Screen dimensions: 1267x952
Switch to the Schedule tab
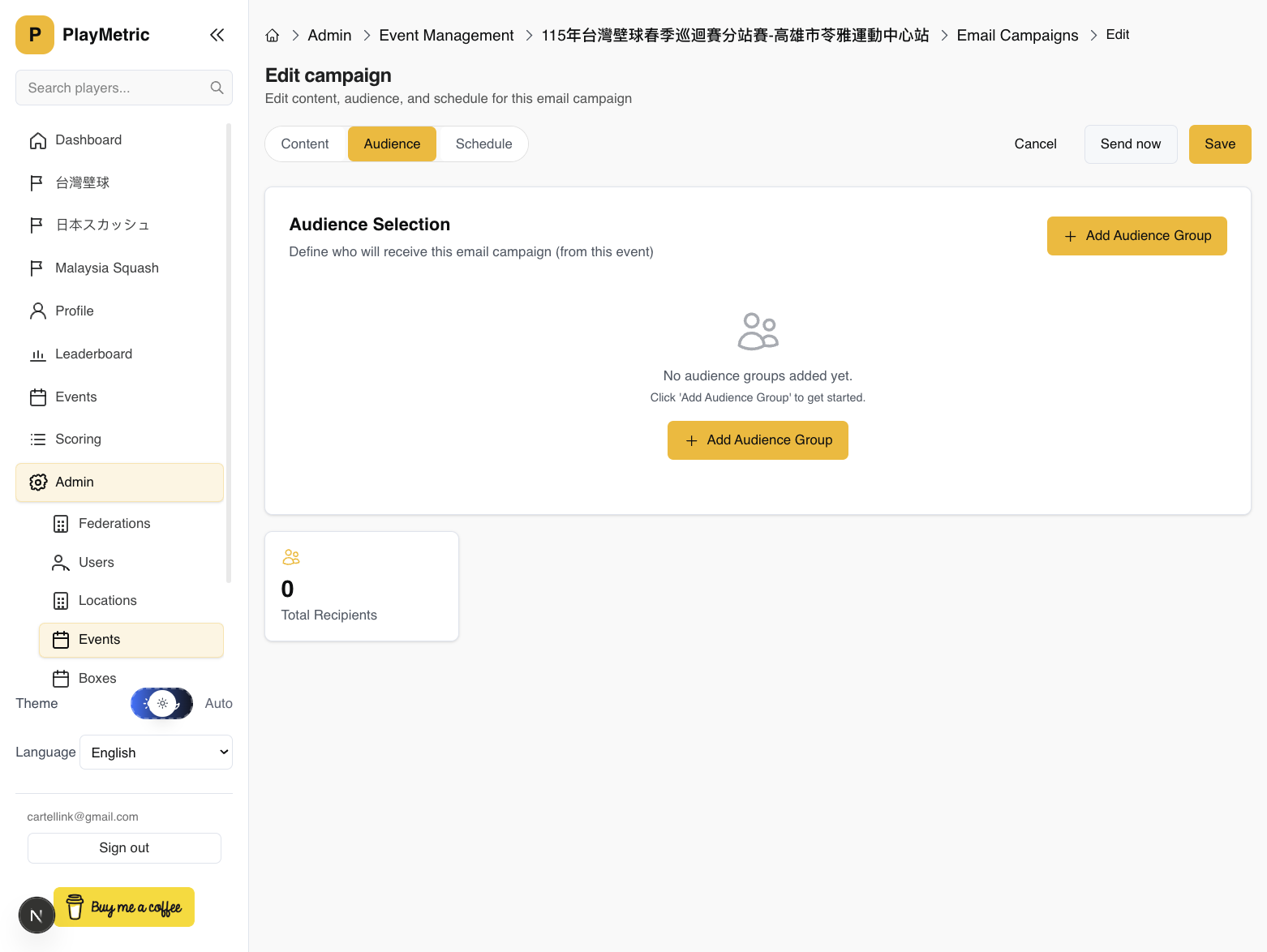click(484, 144)
